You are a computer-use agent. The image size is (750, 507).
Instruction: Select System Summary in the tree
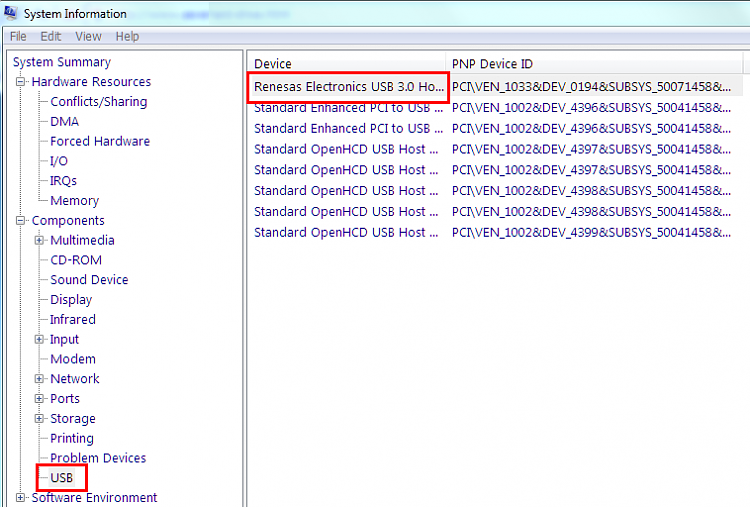point(62,62)
